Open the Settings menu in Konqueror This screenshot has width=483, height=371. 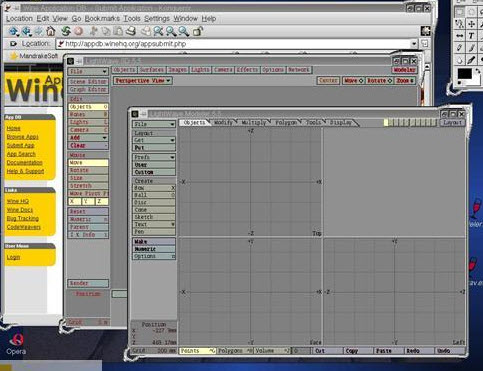coord(157,19)
